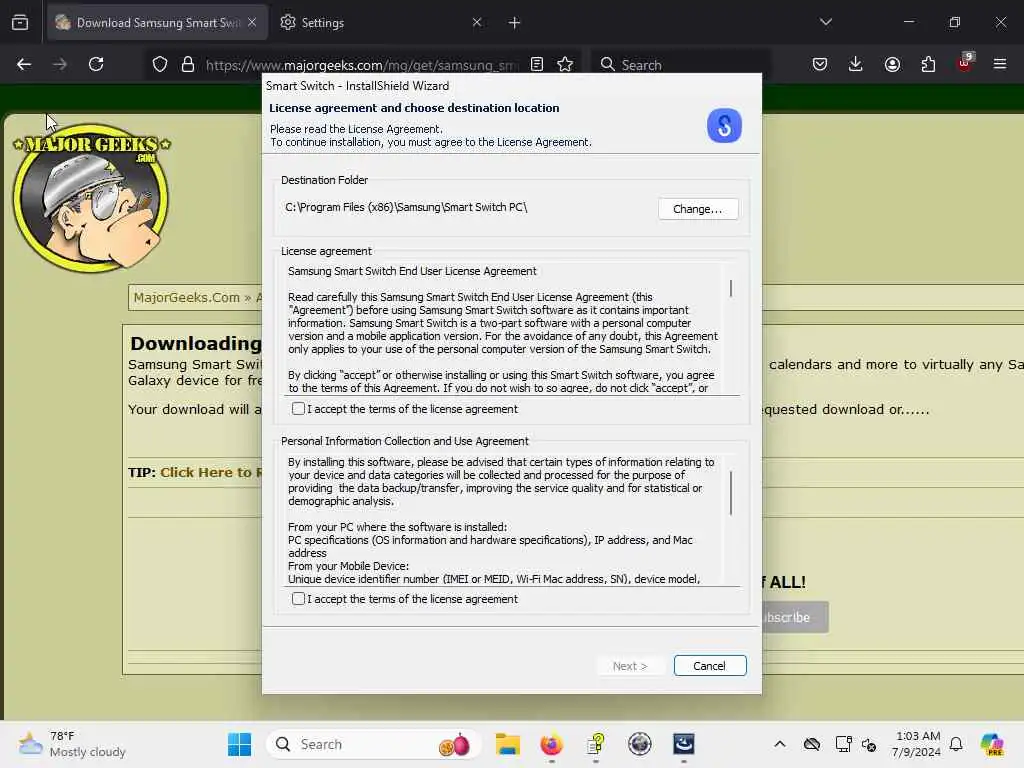Image resolution: width=1024 pixels, height=768 pixels.
Task: Show hidden system tray icons chevron
Action: pos(780,744)
